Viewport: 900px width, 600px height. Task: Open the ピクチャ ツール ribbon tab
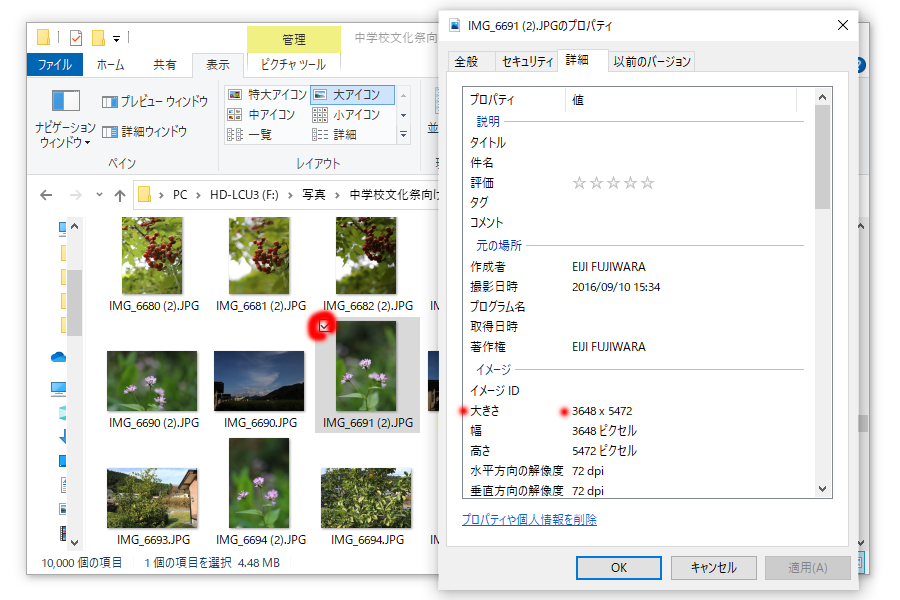click(293, 64)
